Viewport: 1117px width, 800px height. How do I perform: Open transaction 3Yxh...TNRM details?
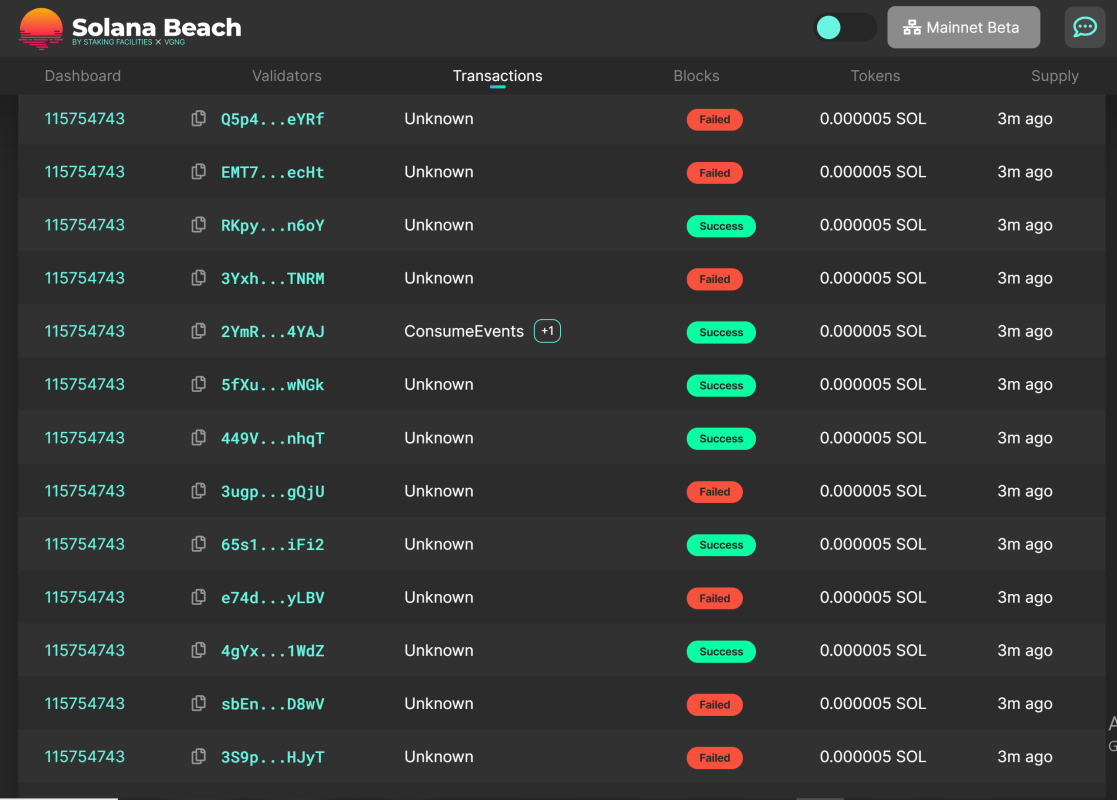(x=272, y=278)
